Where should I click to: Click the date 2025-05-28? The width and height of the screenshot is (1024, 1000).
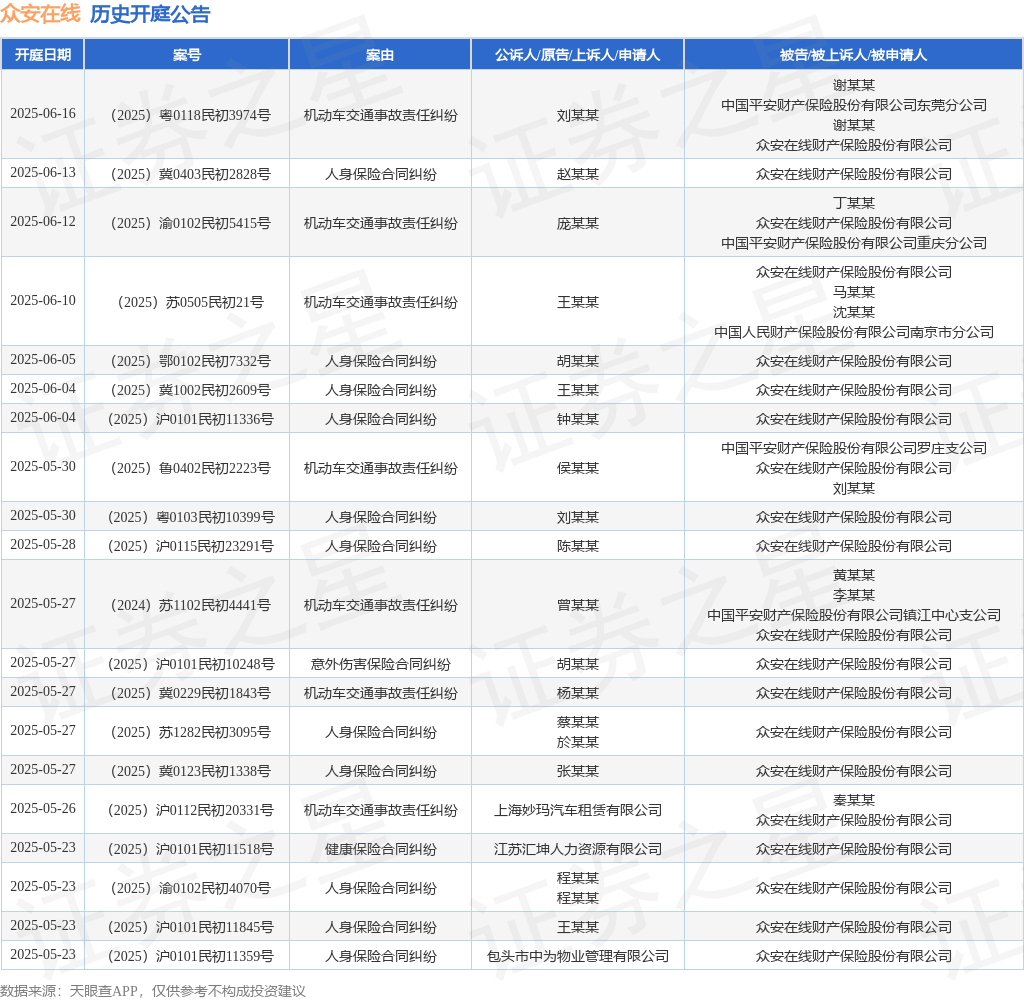43,544
